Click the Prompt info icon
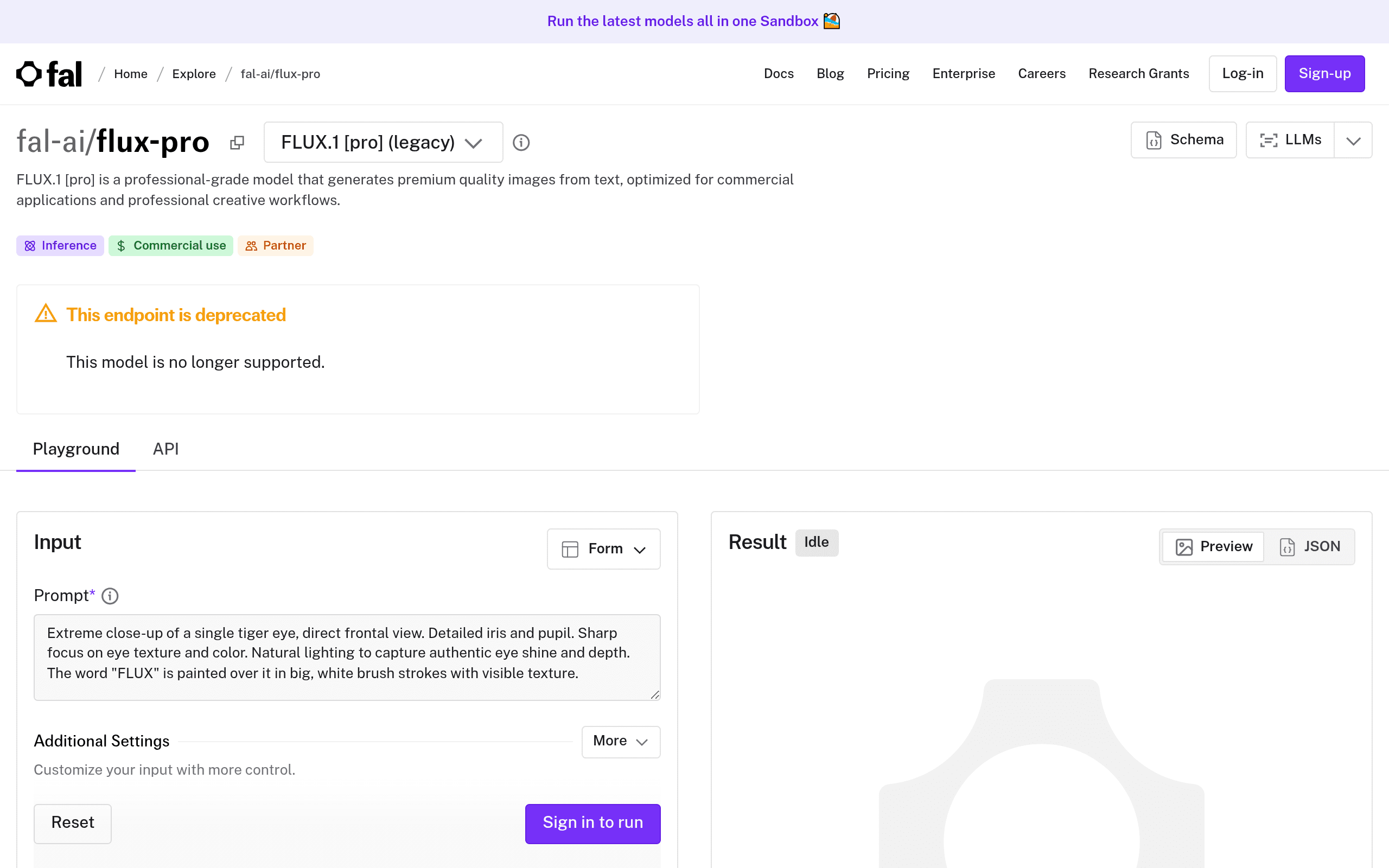 pos(110,596)
